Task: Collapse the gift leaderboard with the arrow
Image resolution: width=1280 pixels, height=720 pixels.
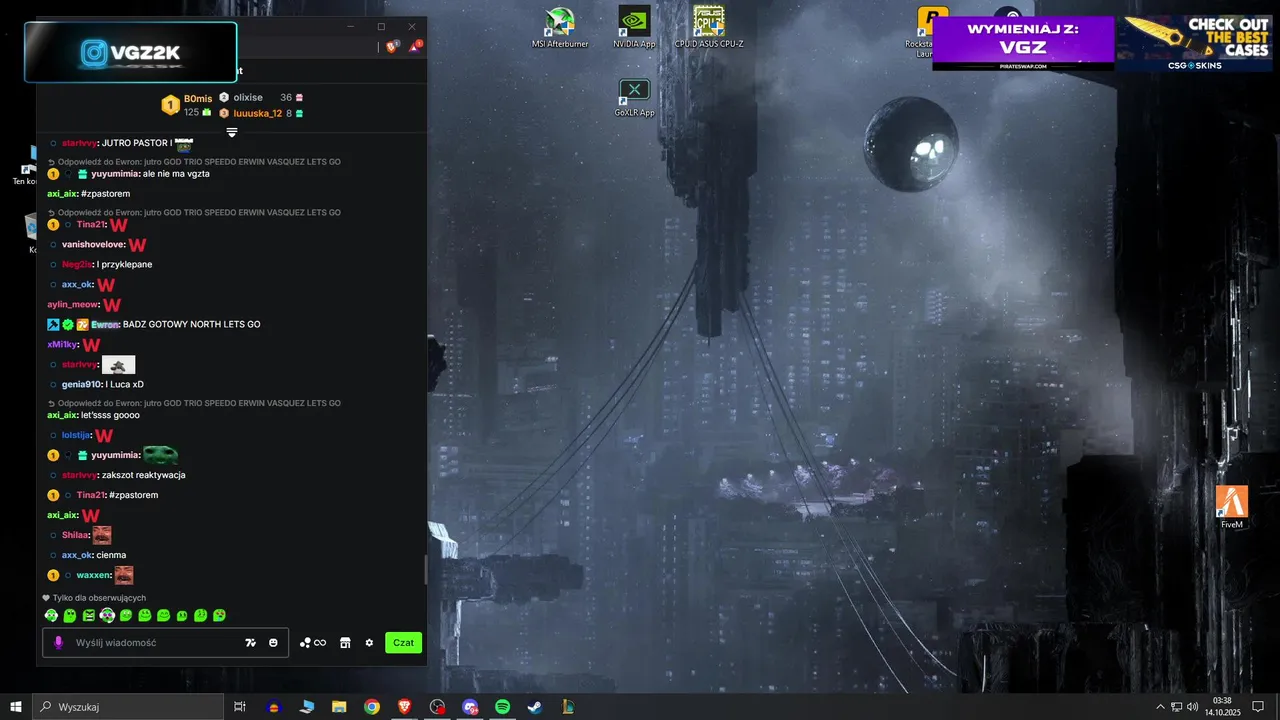Action: tap(232, 132)
